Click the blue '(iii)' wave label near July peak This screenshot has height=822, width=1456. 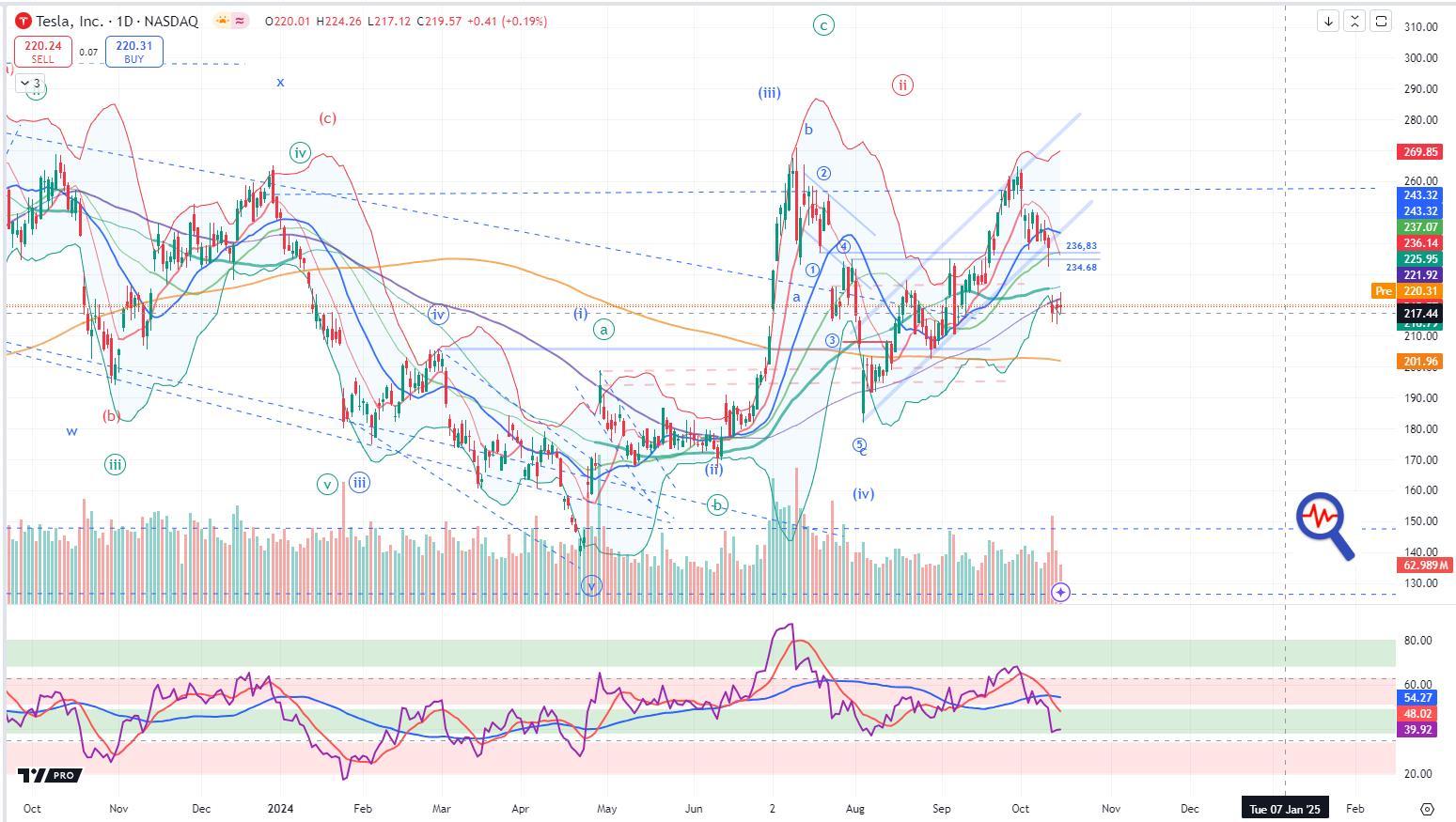[770, 92]
